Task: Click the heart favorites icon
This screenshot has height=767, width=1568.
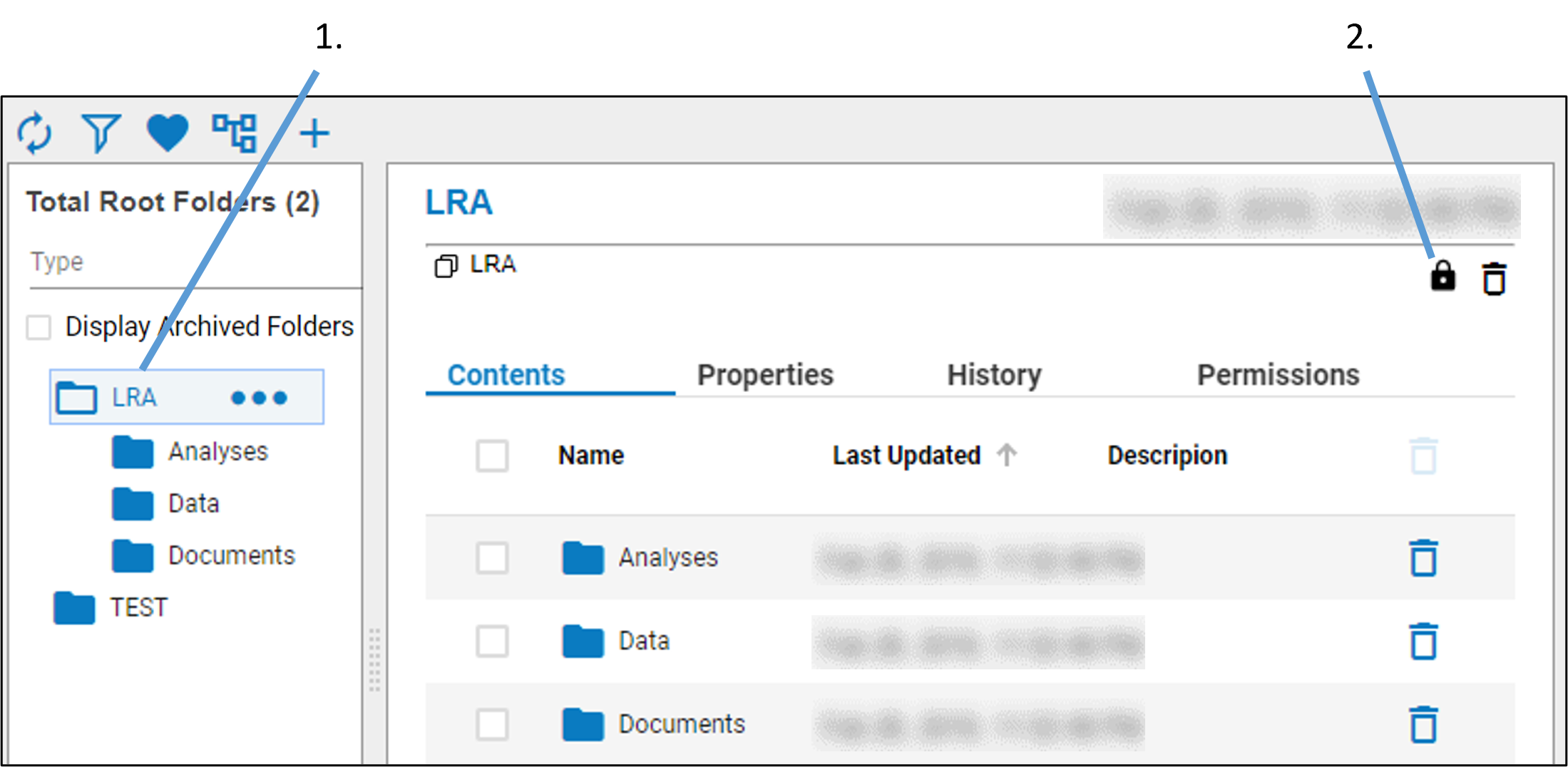Action: (x=167, y=133)
